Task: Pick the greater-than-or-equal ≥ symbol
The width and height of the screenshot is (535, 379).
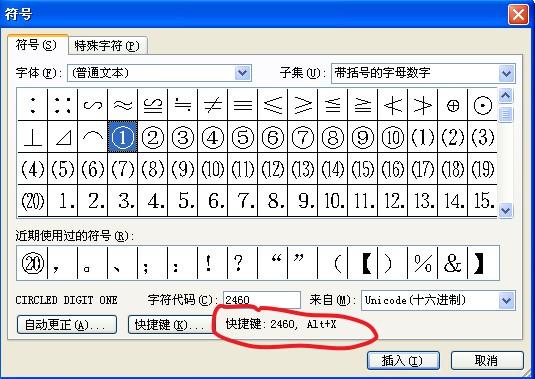Action: point(303,105)
